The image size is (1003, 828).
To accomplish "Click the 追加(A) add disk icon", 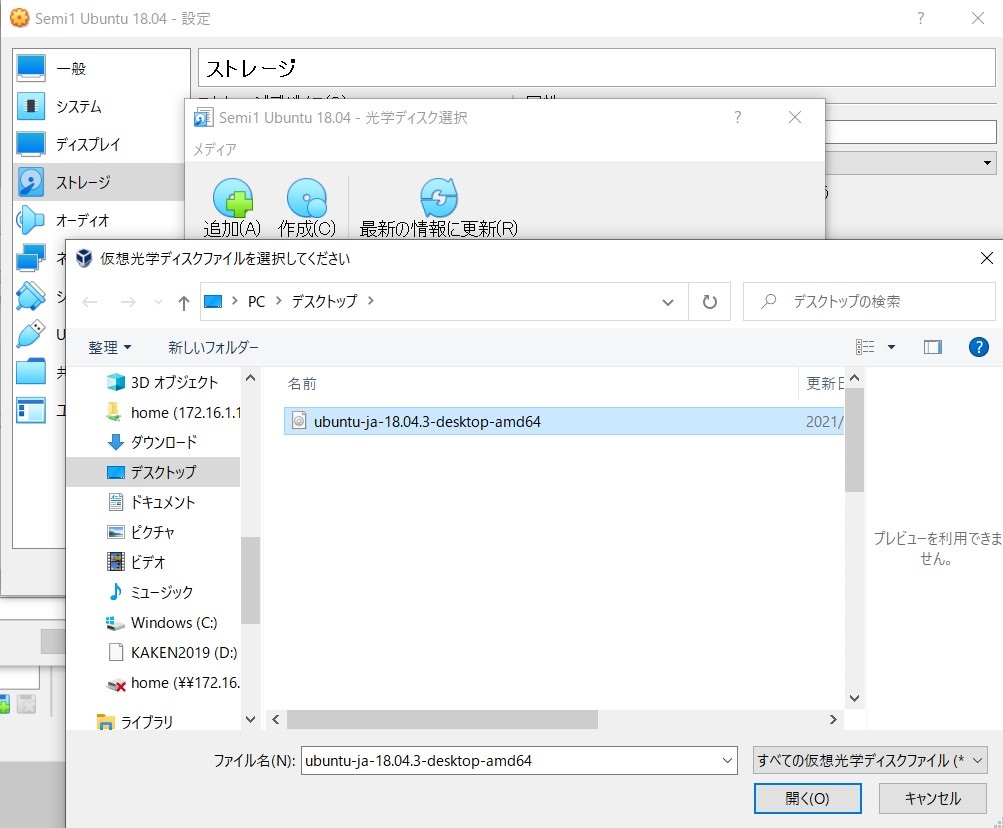I will pos(232,198).
